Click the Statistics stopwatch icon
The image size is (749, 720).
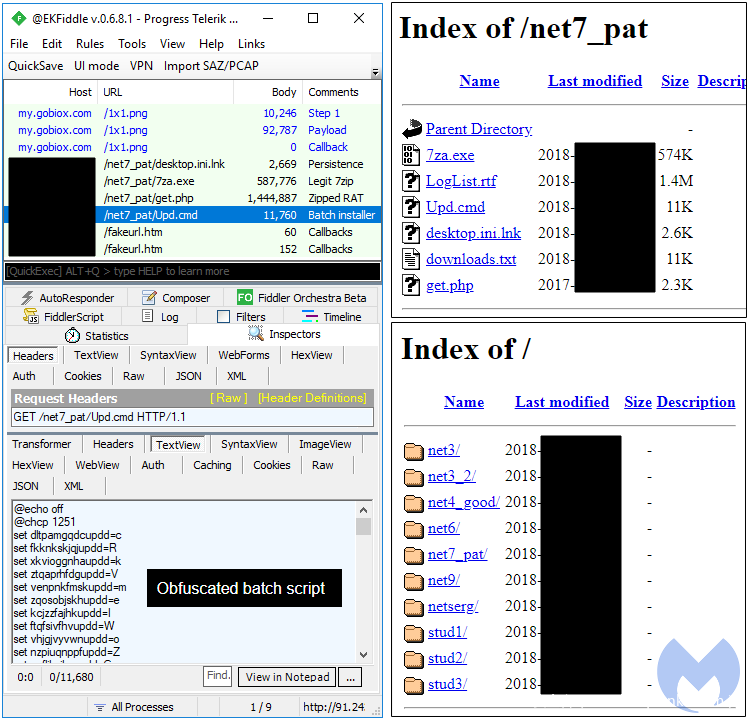coord(72,336)
